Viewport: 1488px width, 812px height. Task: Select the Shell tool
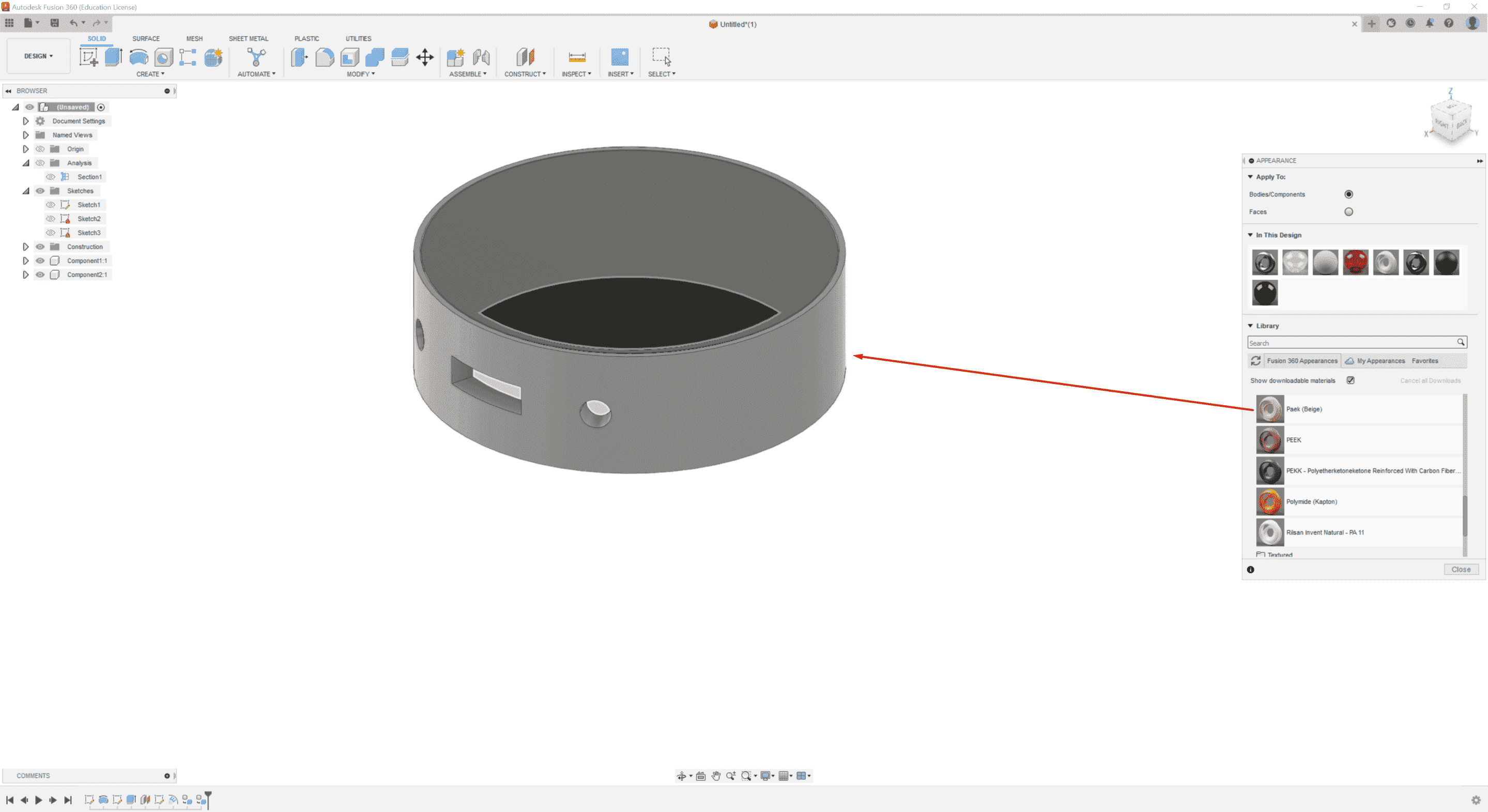(x=349, y=57)
